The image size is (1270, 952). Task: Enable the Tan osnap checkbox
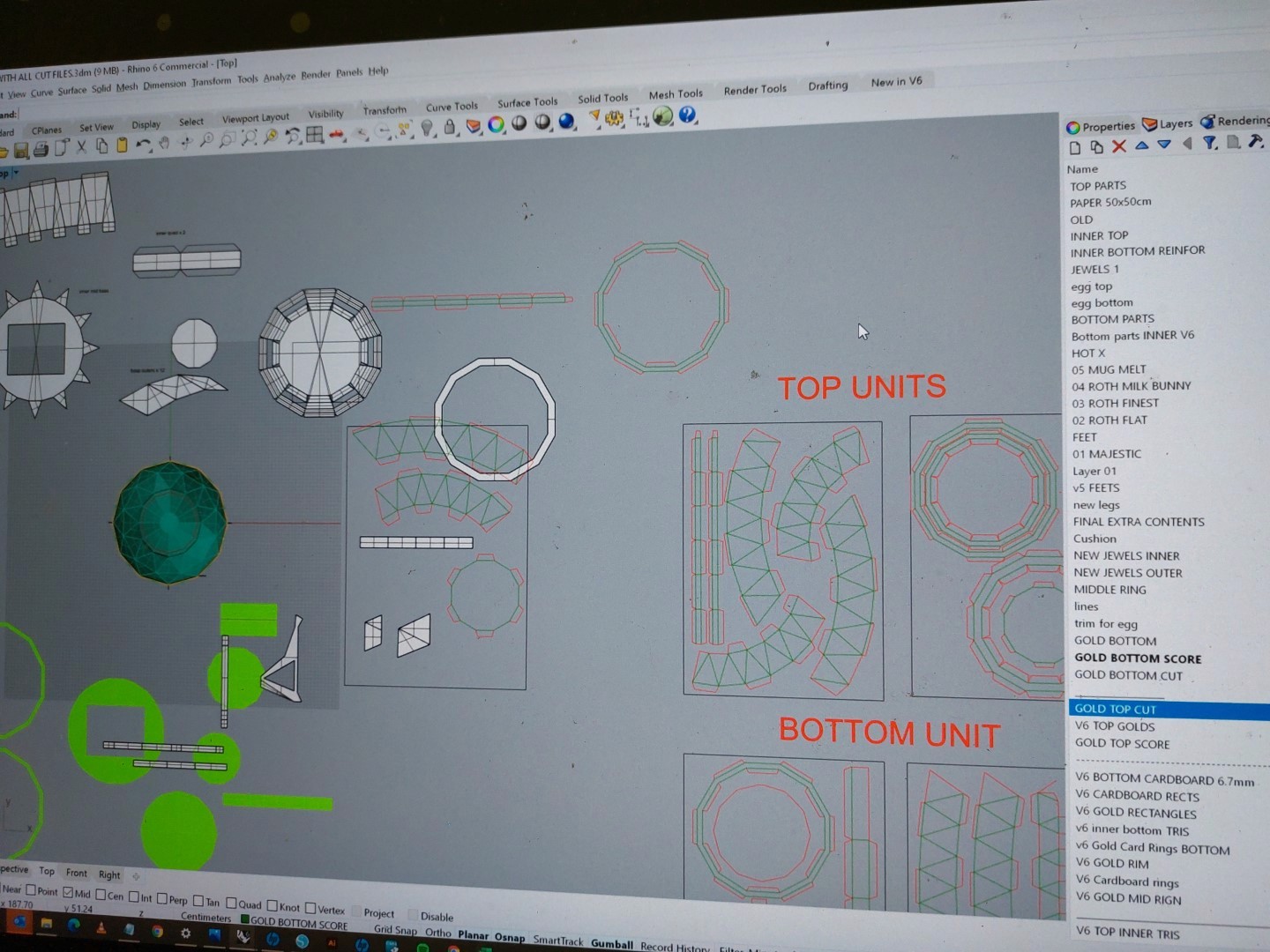198,901
